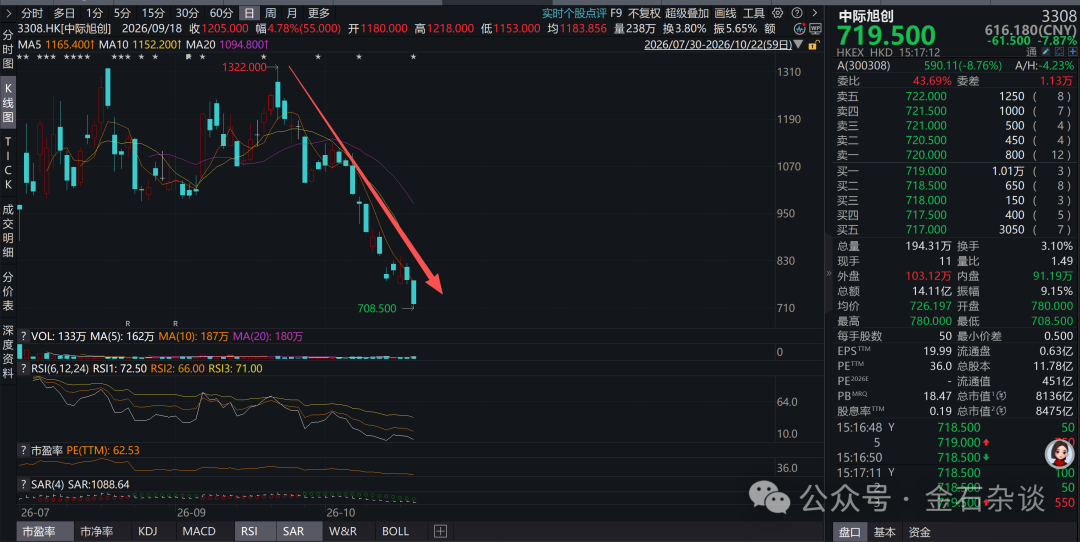1080x542 pixels.
Task: Collapse the quote panel using divider arrow
Action: (x=829, y=273)
